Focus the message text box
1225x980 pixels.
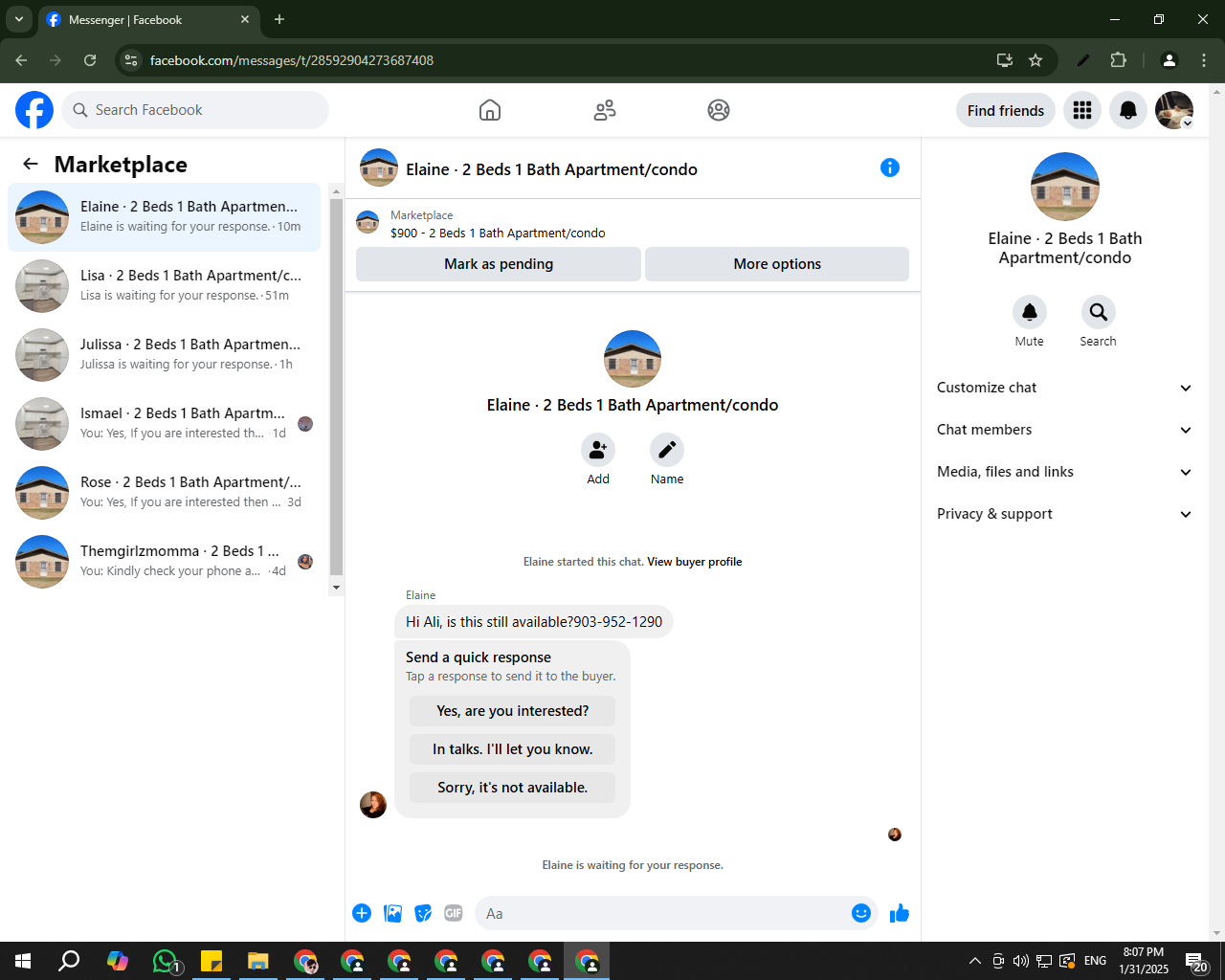pyautogui.click(x=668, y=913)
